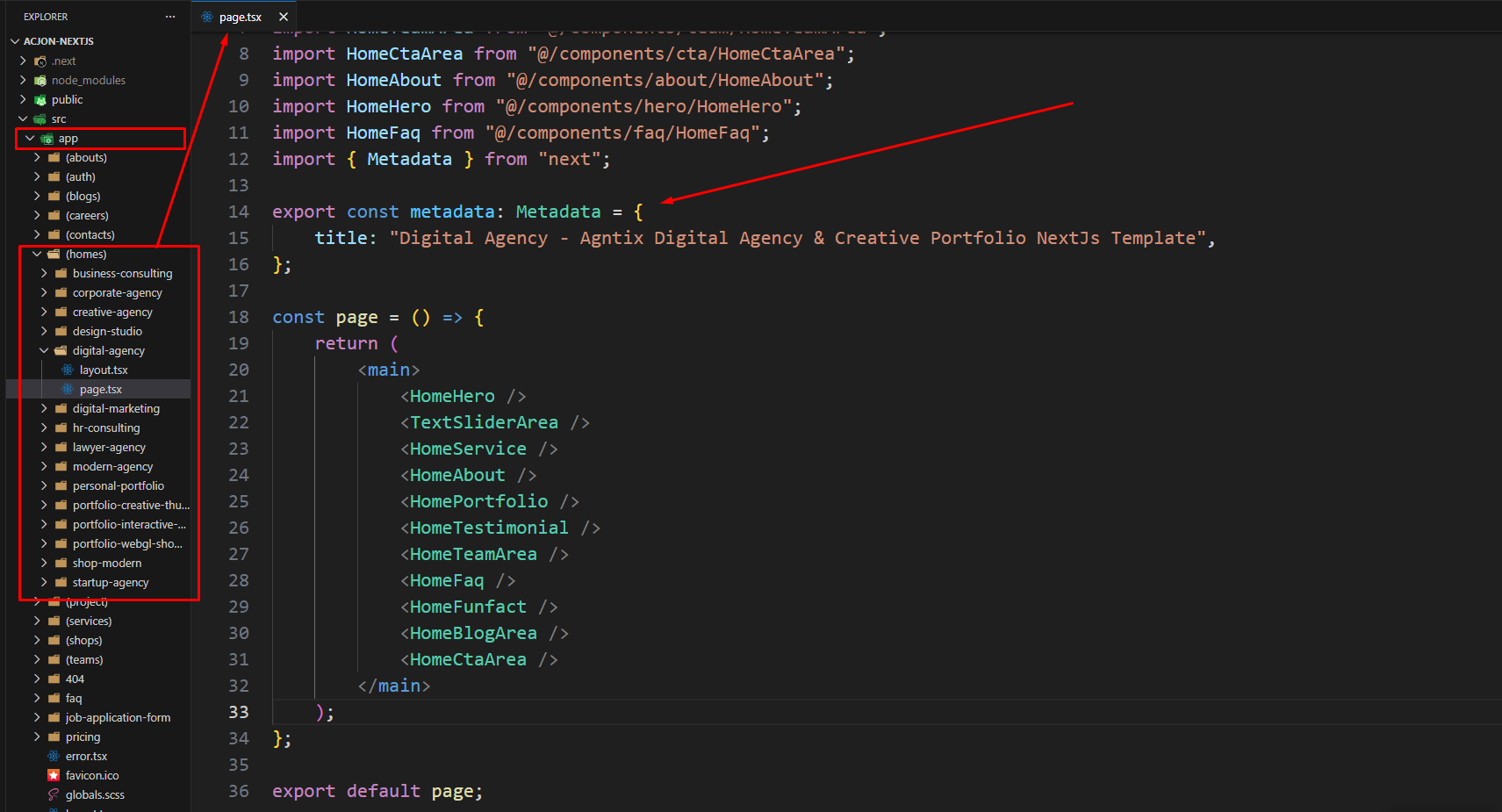Collapse the digital-agency folder chevron
The height and width of the screenshot is (812, 1502).
point(44,351)
